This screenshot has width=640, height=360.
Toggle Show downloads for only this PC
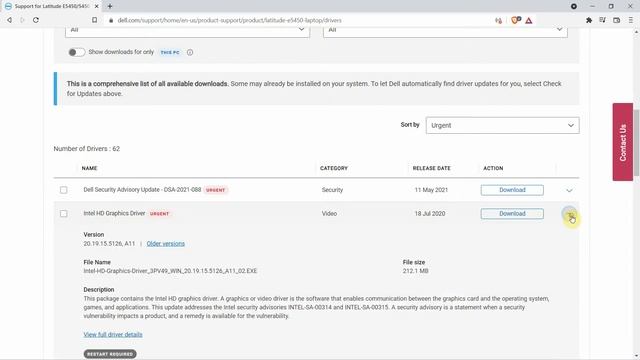pyautogui.click(x=76, y=52)
